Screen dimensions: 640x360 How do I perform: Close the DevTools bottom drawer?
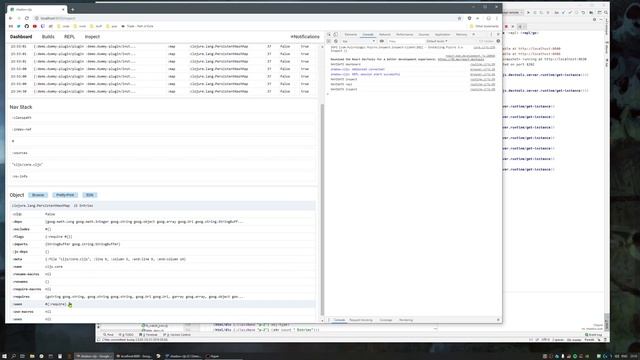click(x=498, y=320)
